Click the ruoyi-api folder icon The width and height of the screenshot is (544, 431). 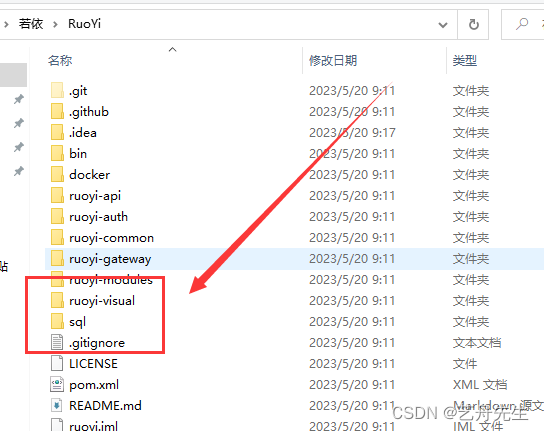[57, 195]
